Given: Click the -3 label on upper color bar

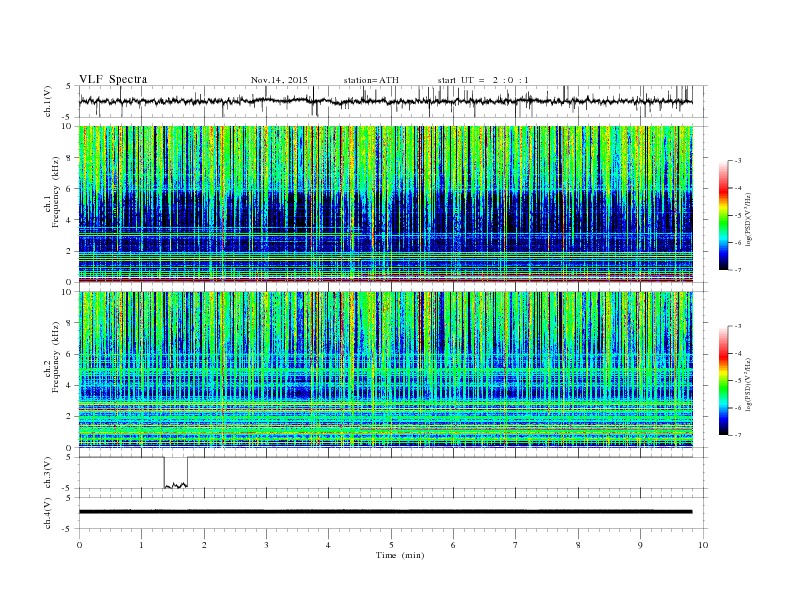Looking at the screenshot, I should pos(737,161).
